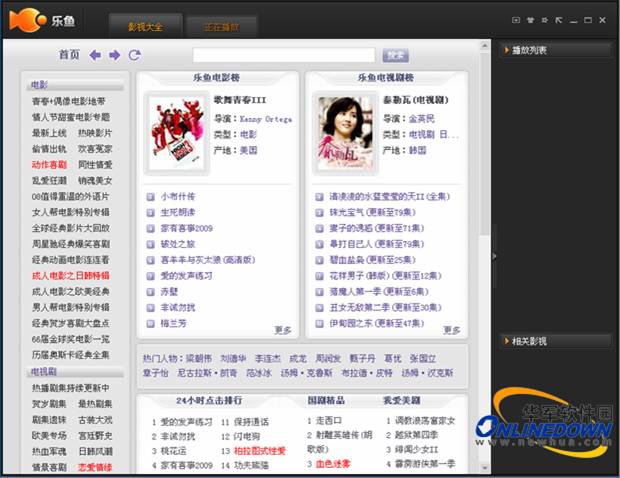620x478 pixels.
Task: Open sidebar link 历届奥斯卡经典全集
Action: tap(70, 355)
